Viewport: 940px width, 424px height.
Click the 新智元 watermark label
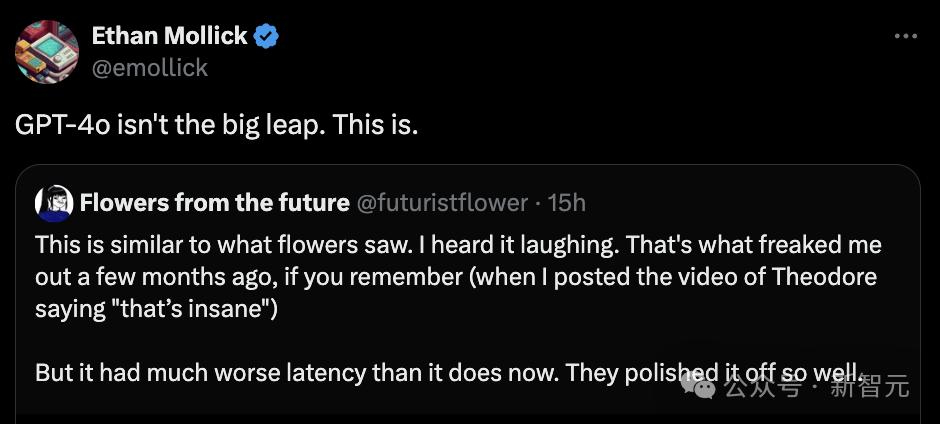[x=869, y=386]
